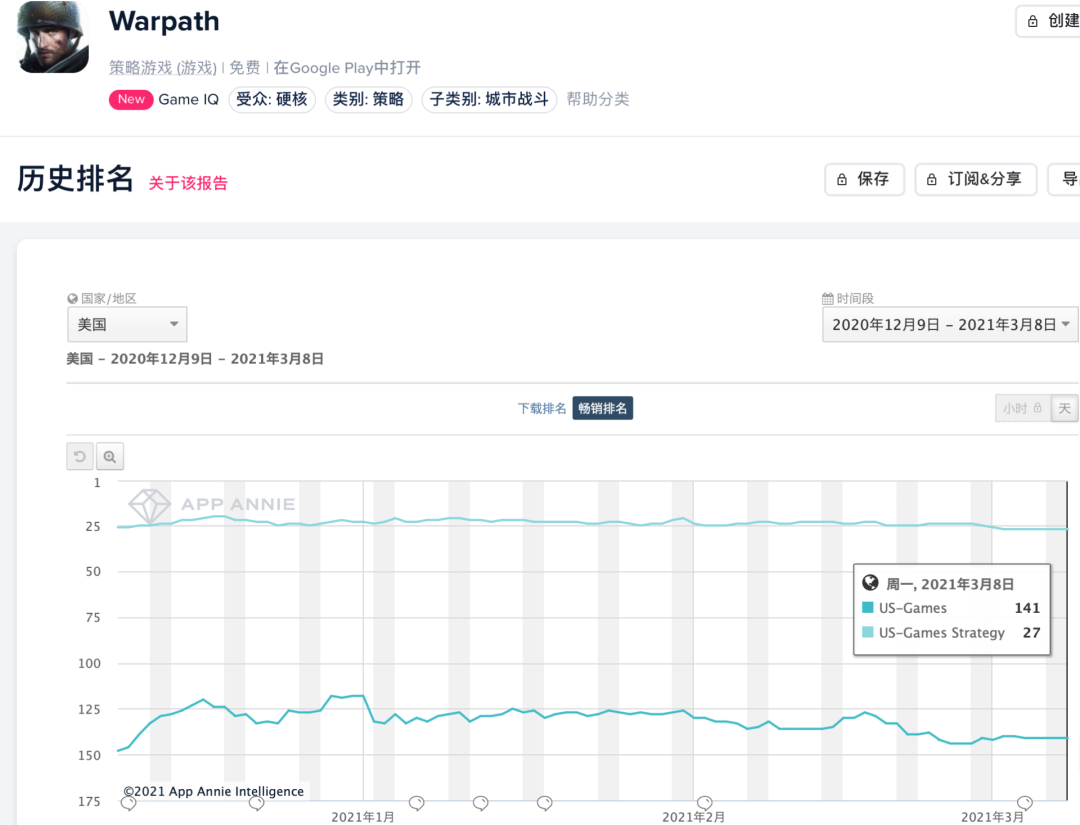Click the US-Games Strategy rank value 27
Viewport: 1080px width, 825px height.
click(x=1031, y=632)
